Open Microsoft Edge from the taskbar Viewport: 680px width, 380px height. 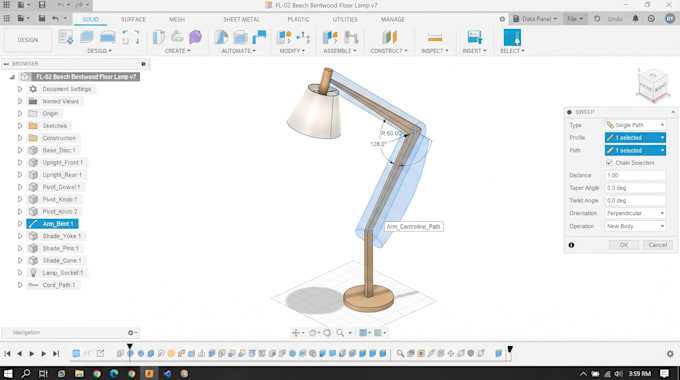114,373
